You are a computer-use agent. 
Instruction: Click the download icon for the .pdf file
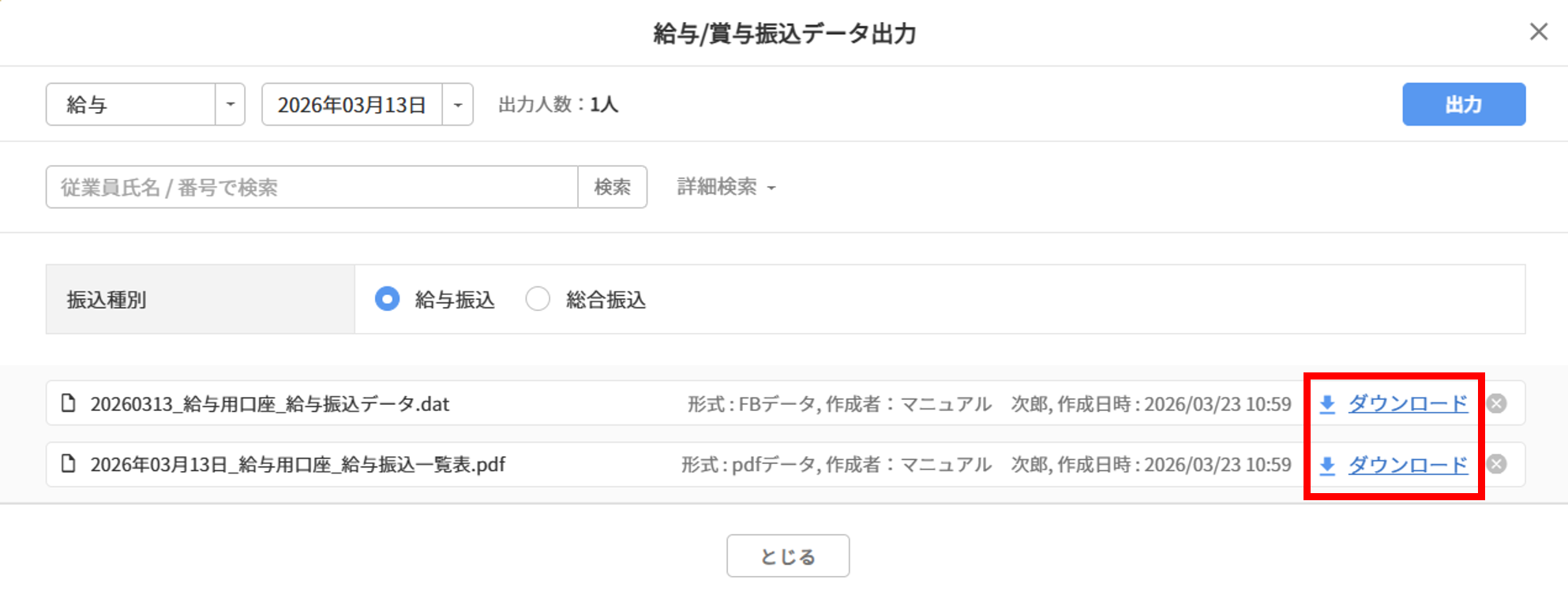(x=1327, y=466)
